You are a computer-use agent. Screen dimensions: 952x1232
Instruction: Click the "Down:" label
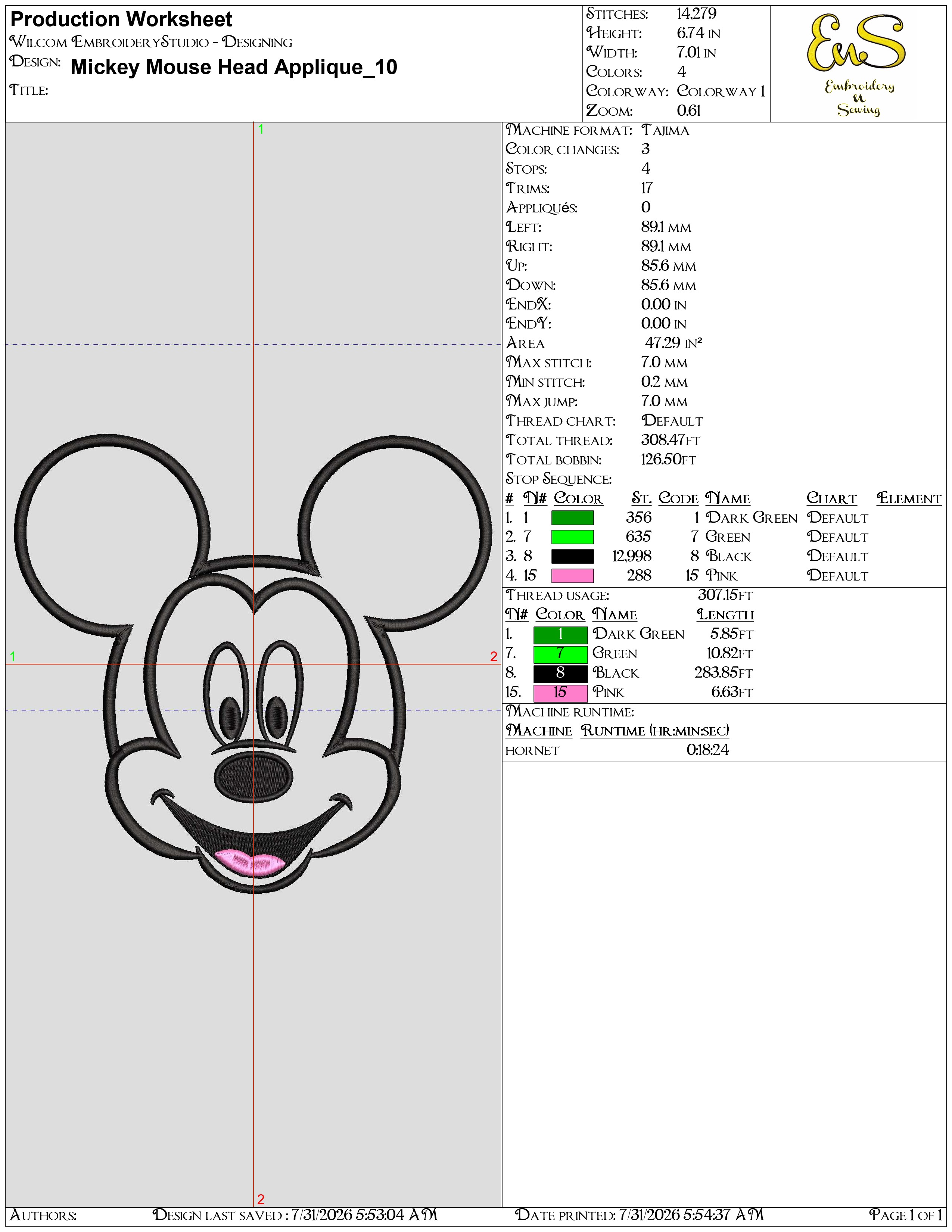coord(531,286)
